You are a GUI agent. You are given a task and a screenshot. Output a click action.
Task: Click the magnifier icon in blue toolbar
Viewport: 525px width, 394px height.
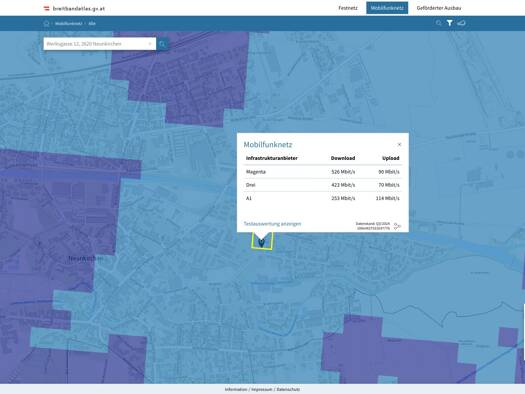438,23
